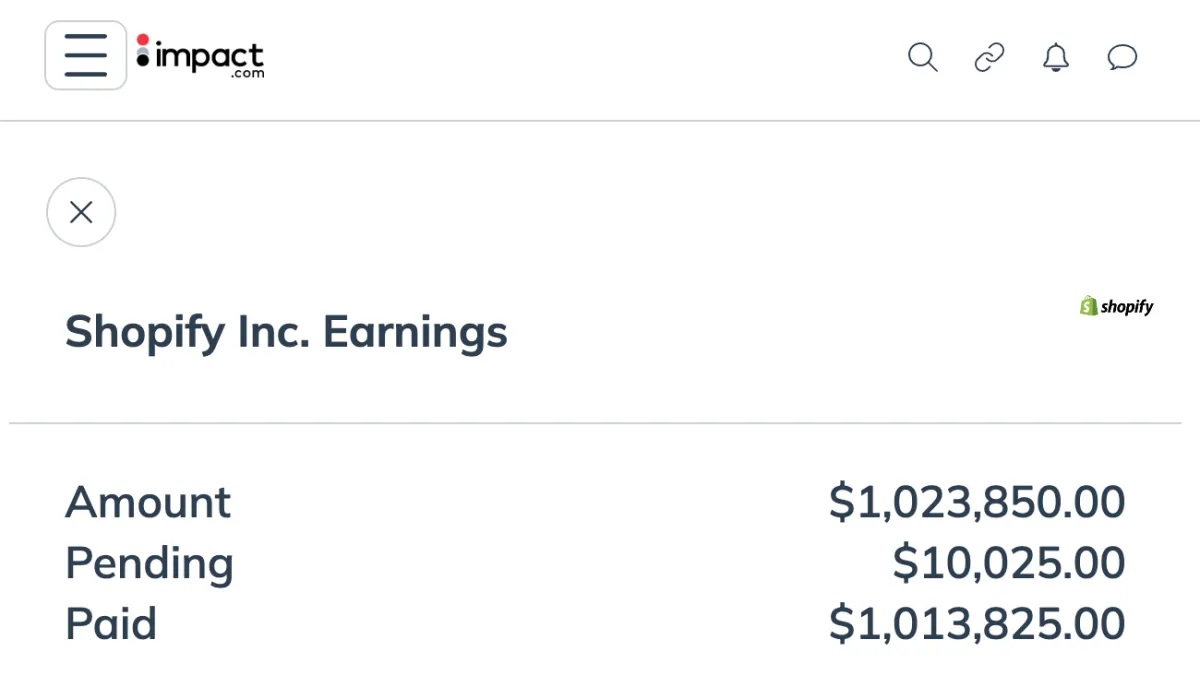Open the link creator chain icon
This screenshot has height=699, width=1200.
[989, 58]
